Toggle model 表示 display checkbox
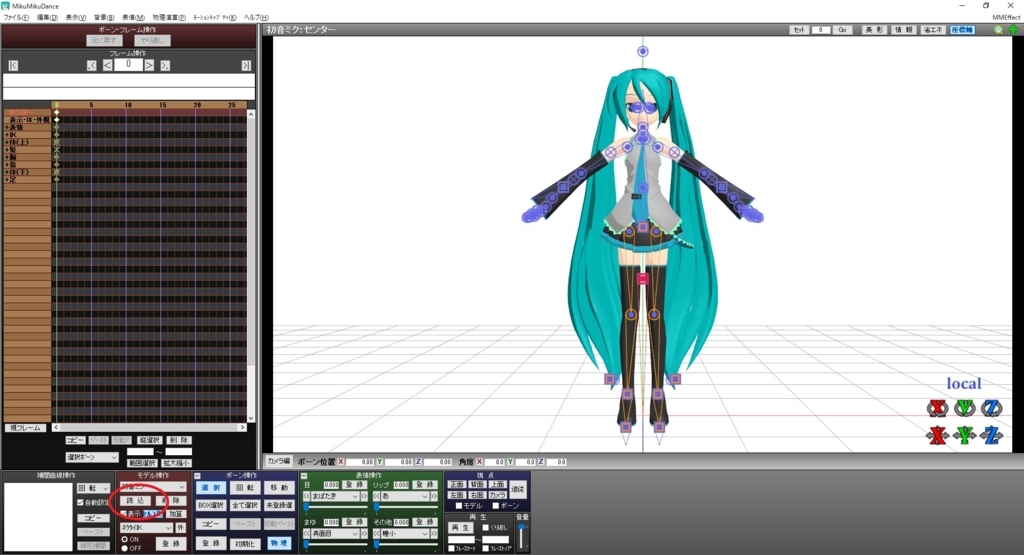Screen dimensions: 1024x555 click(124, 514)
